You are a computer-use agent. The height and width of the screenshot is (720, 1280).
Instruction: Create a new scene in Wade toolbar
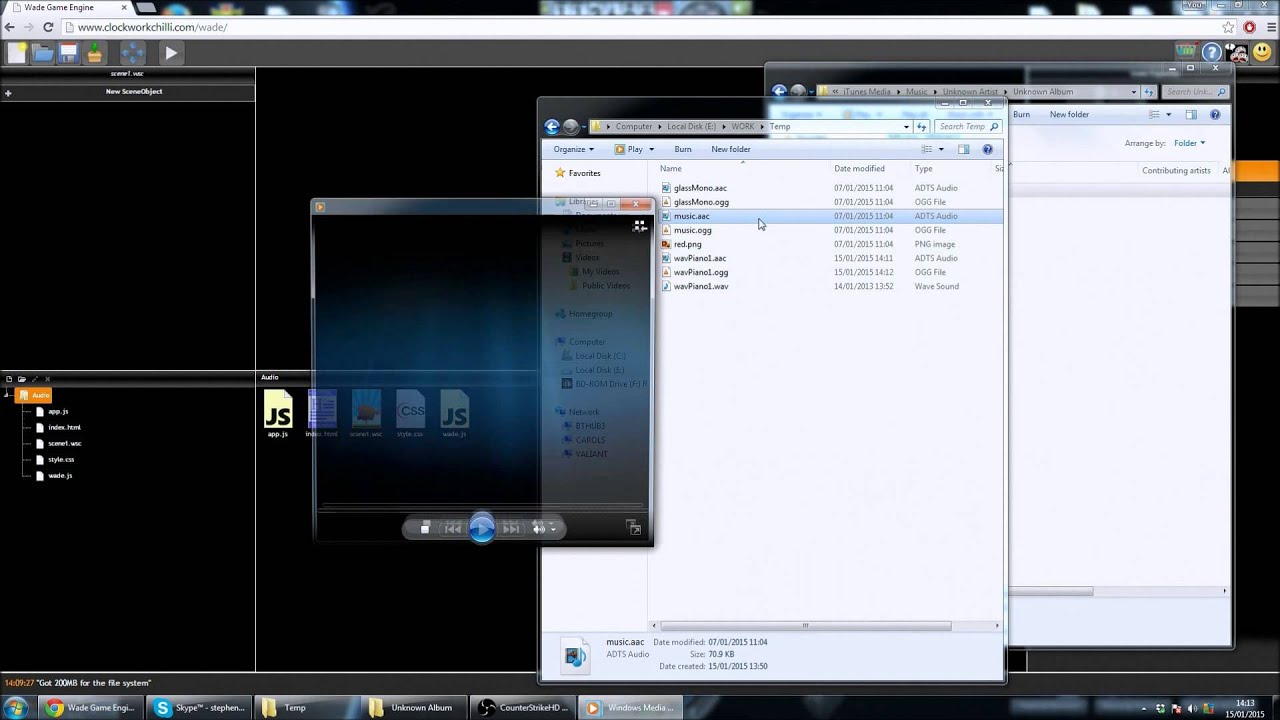16,53
